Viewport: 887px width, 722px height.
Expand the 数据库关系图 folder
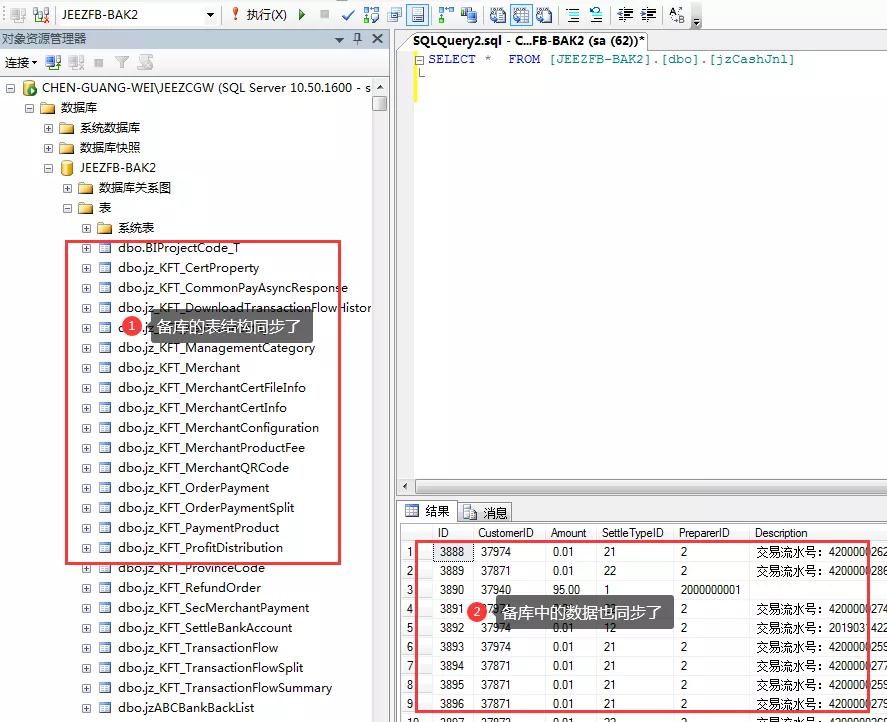(67, 188)
